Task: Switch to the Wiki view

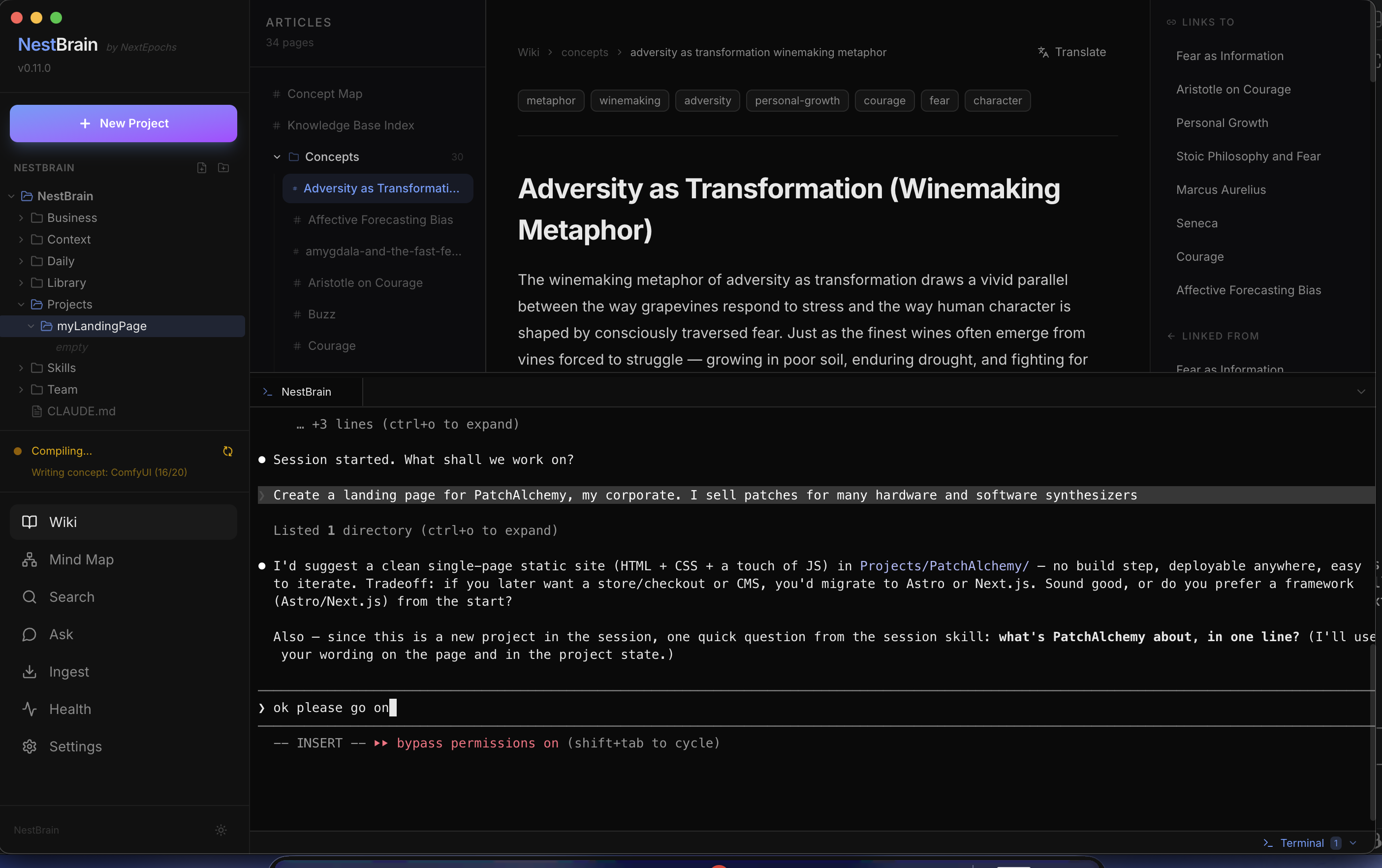Action: click(63, 522)
